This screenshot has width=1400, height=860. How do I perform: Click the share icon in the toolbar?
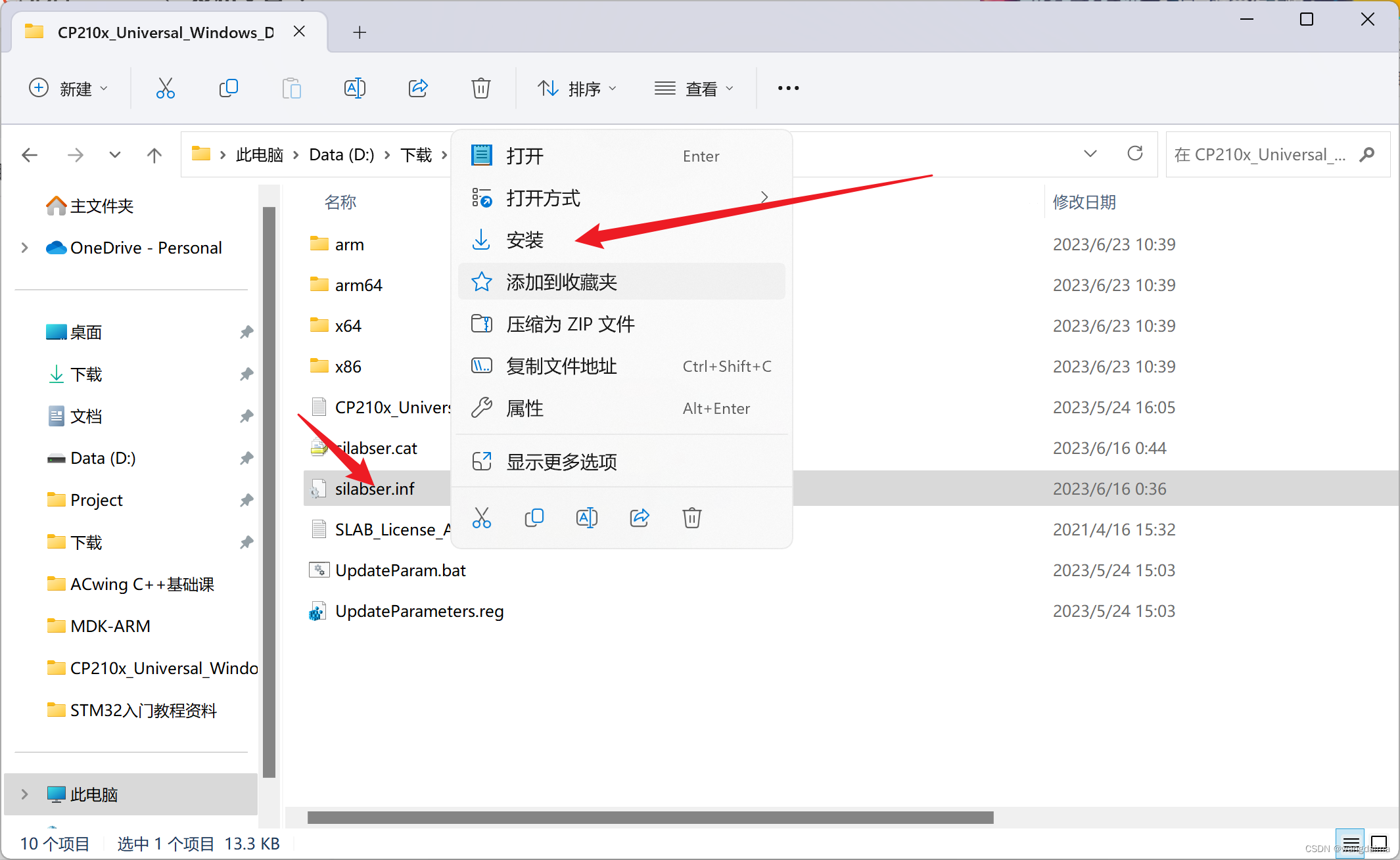click(x=418, y=88)
